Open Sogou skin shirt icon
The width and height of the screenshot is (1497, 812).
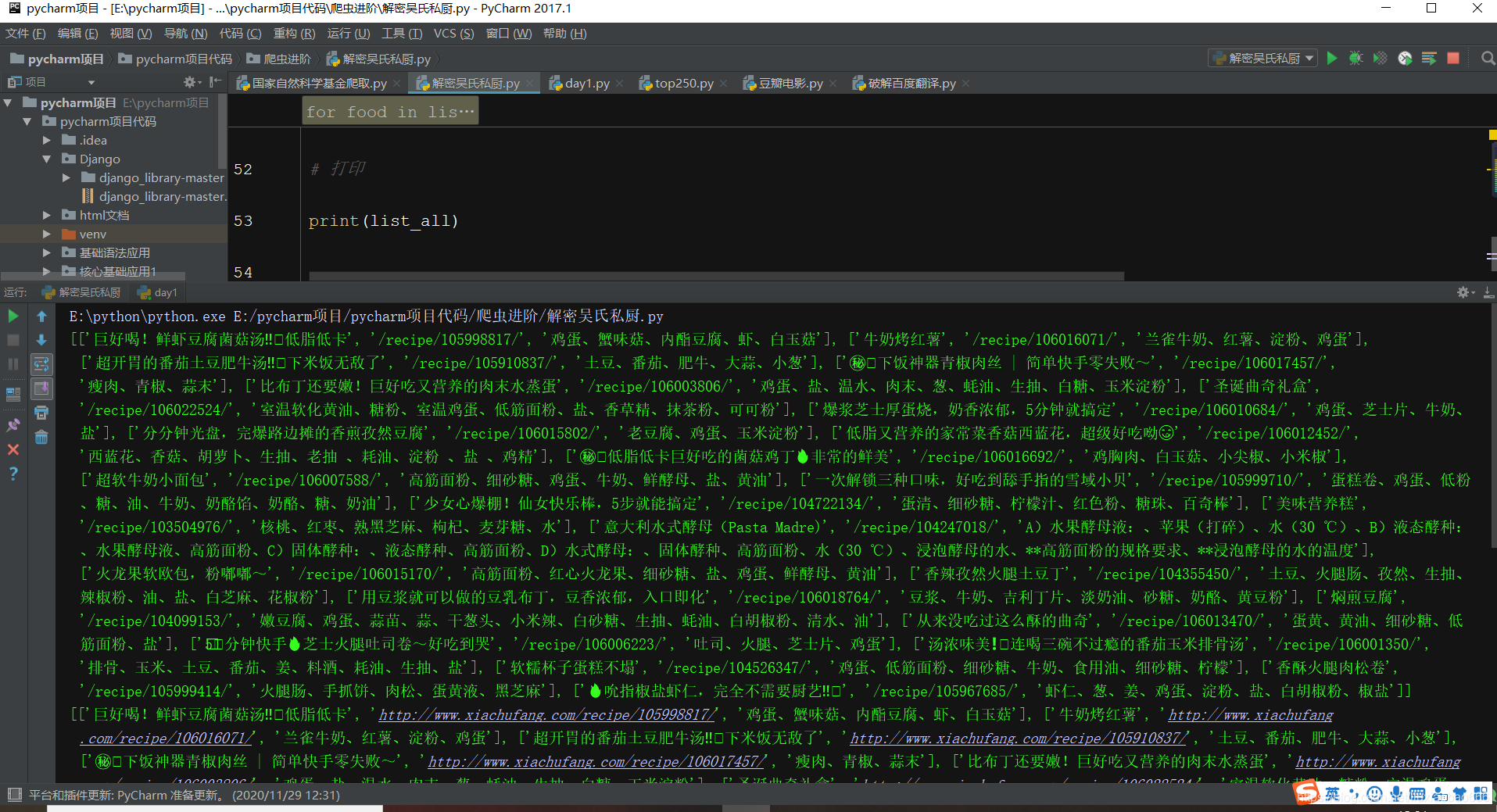pos(1459,794)
